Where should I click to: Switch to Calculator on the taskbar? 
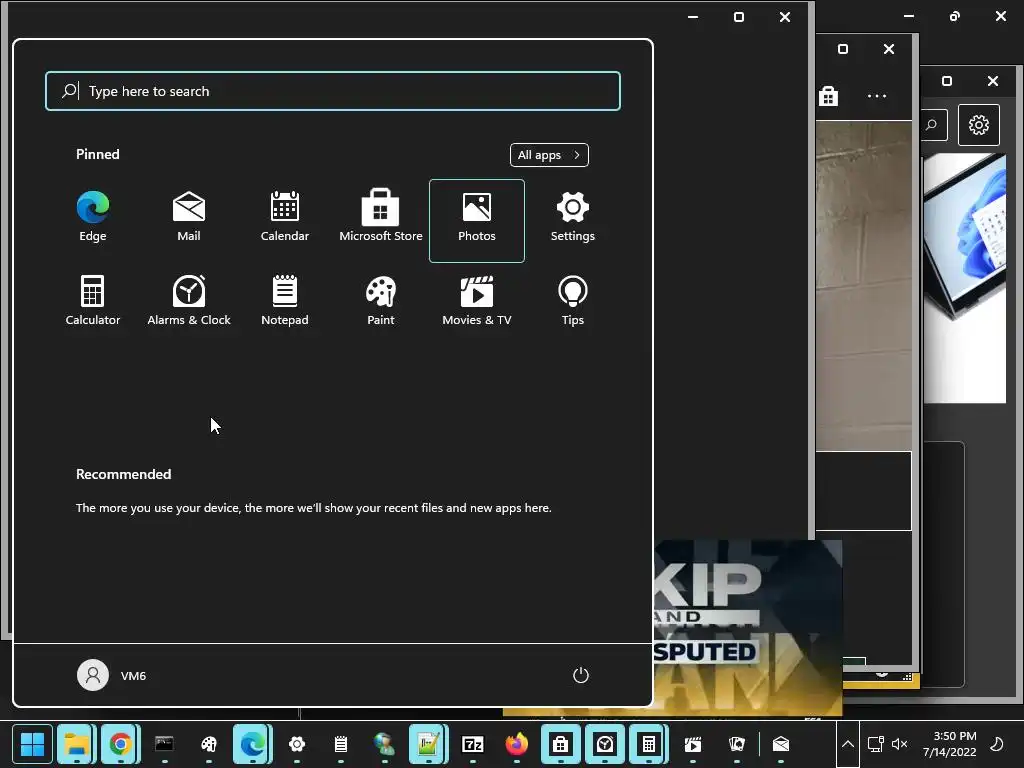tap(648, 744)
